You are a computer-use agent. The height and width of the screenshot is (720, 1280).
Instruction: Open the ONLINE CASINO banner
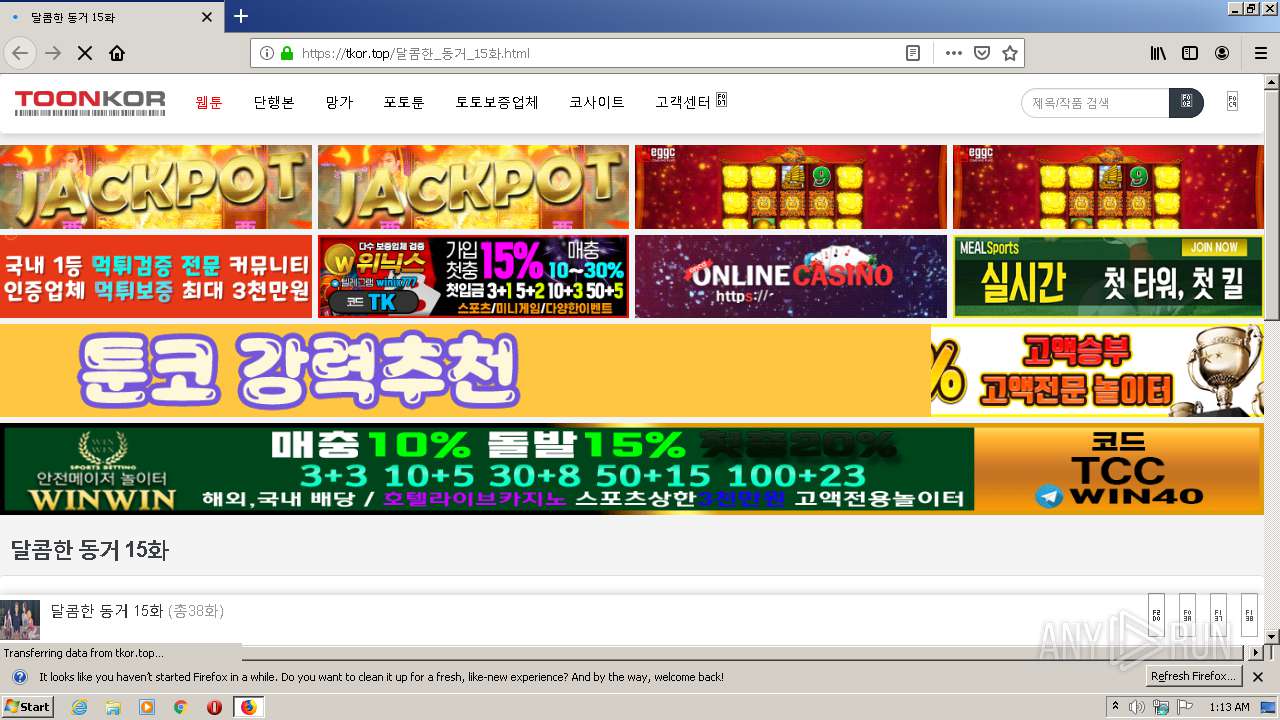[x=791, y=276]
